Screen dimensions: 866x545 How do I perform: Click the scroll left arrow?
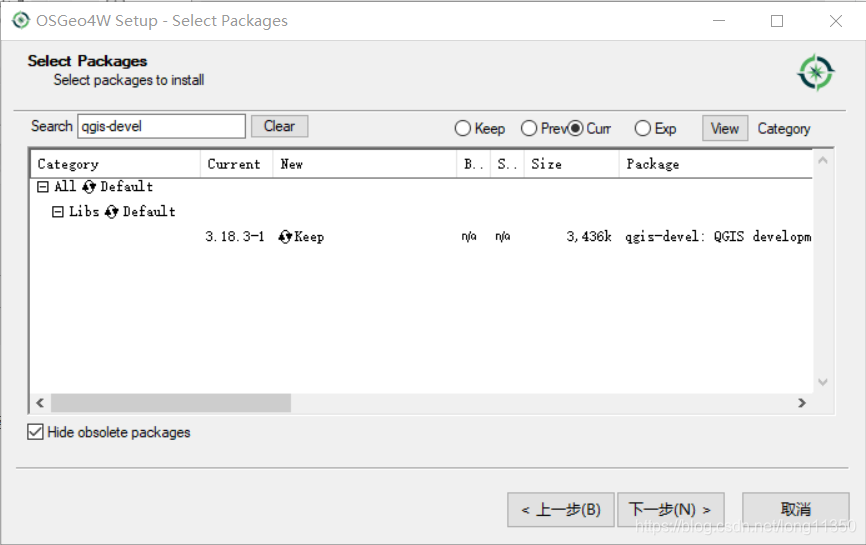[40, 403]
